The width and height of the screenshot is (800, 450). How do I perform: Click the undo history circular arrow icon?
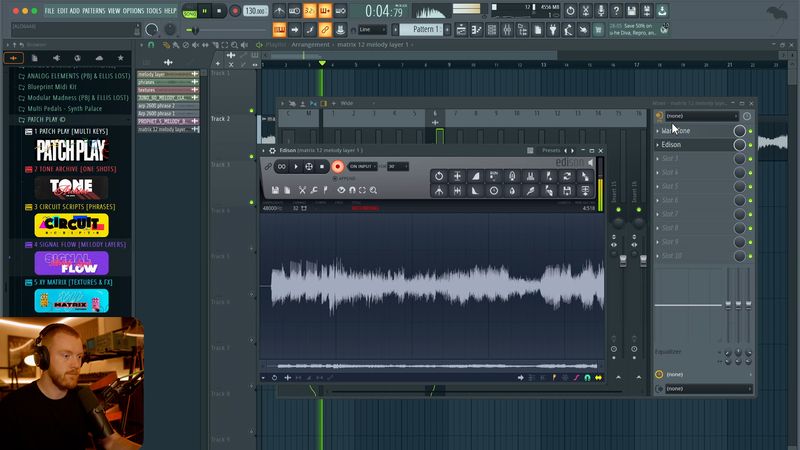coord(570,11)
